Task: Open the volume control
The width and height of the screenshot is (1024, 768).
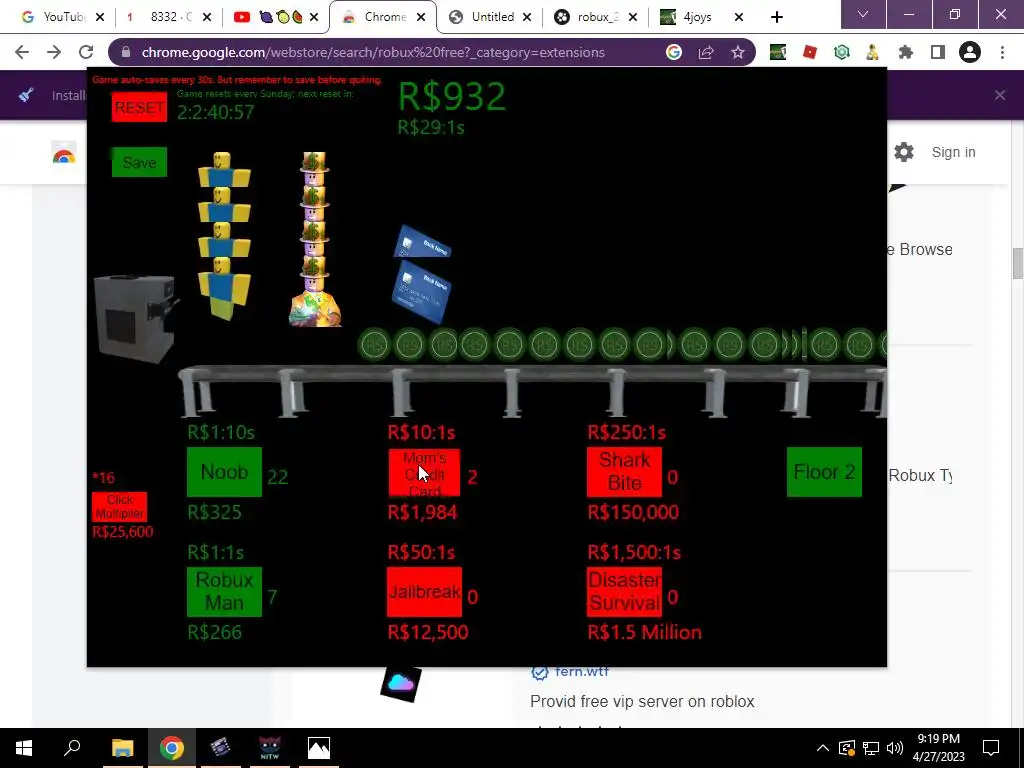Action: tap(895, 748)
